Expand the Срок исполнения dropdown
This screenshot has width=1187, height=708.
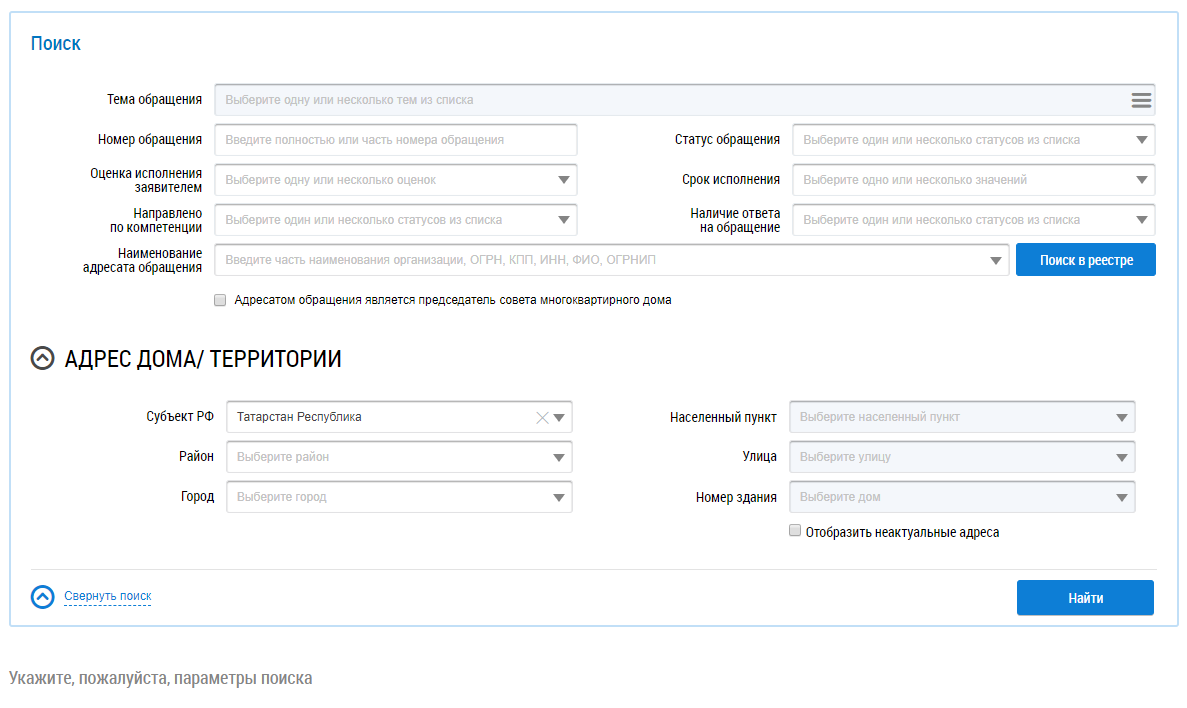click(x=1141, y=180)
